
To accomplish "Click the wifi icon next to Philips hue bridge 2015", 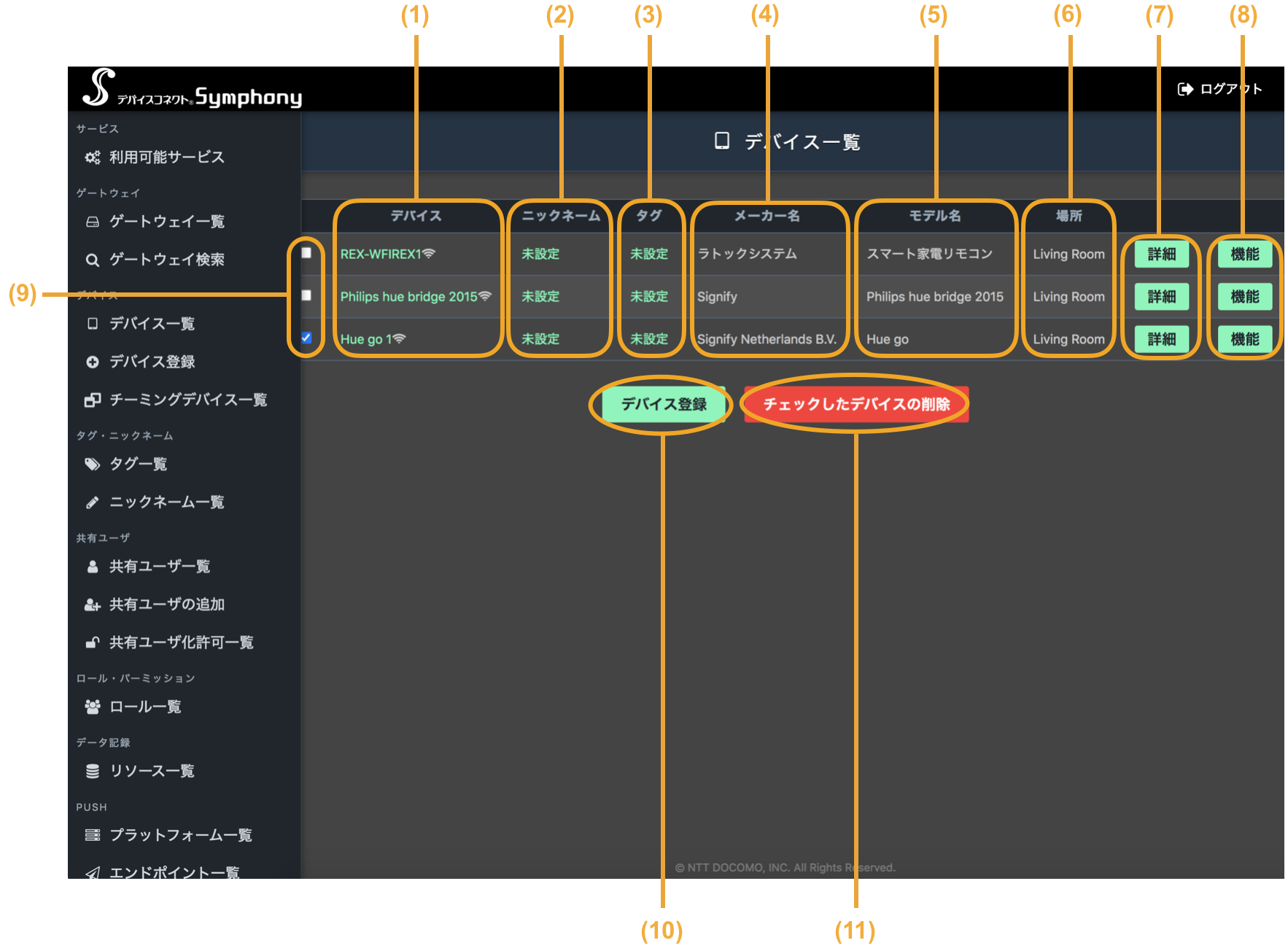I will [485, 295].
